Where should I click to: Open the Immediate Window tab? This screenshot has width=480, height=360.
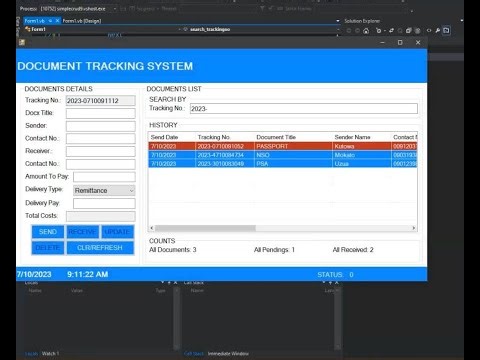click(x=228, y=353)
